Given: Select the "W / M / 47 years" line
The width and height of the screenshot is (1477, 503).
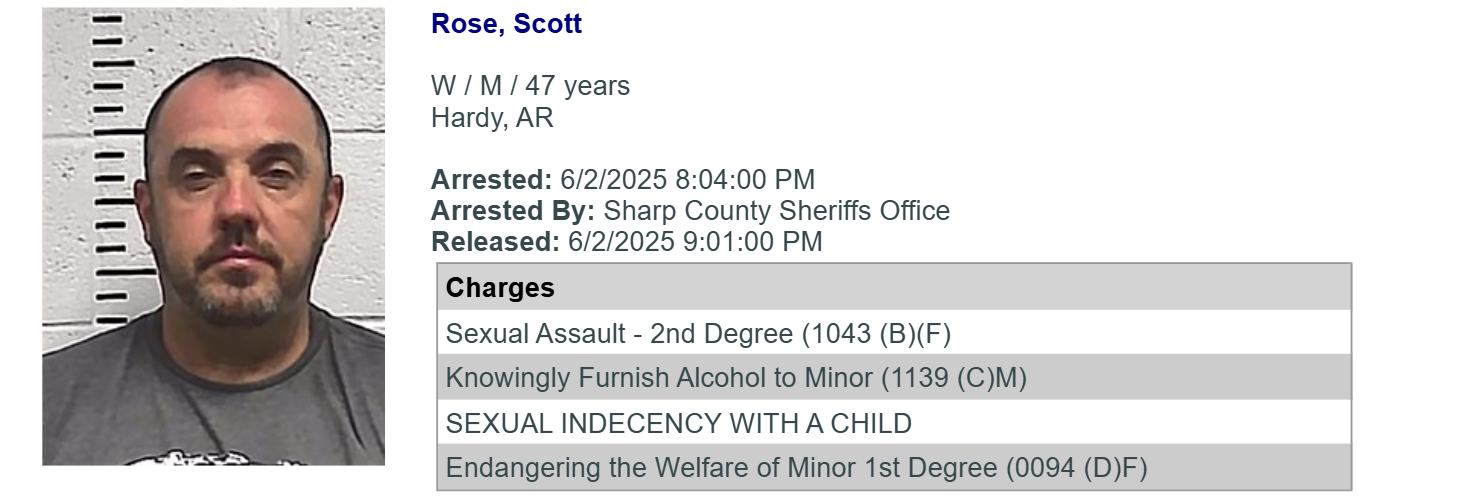Looking at the screenshot, I should tap(530, 86).
